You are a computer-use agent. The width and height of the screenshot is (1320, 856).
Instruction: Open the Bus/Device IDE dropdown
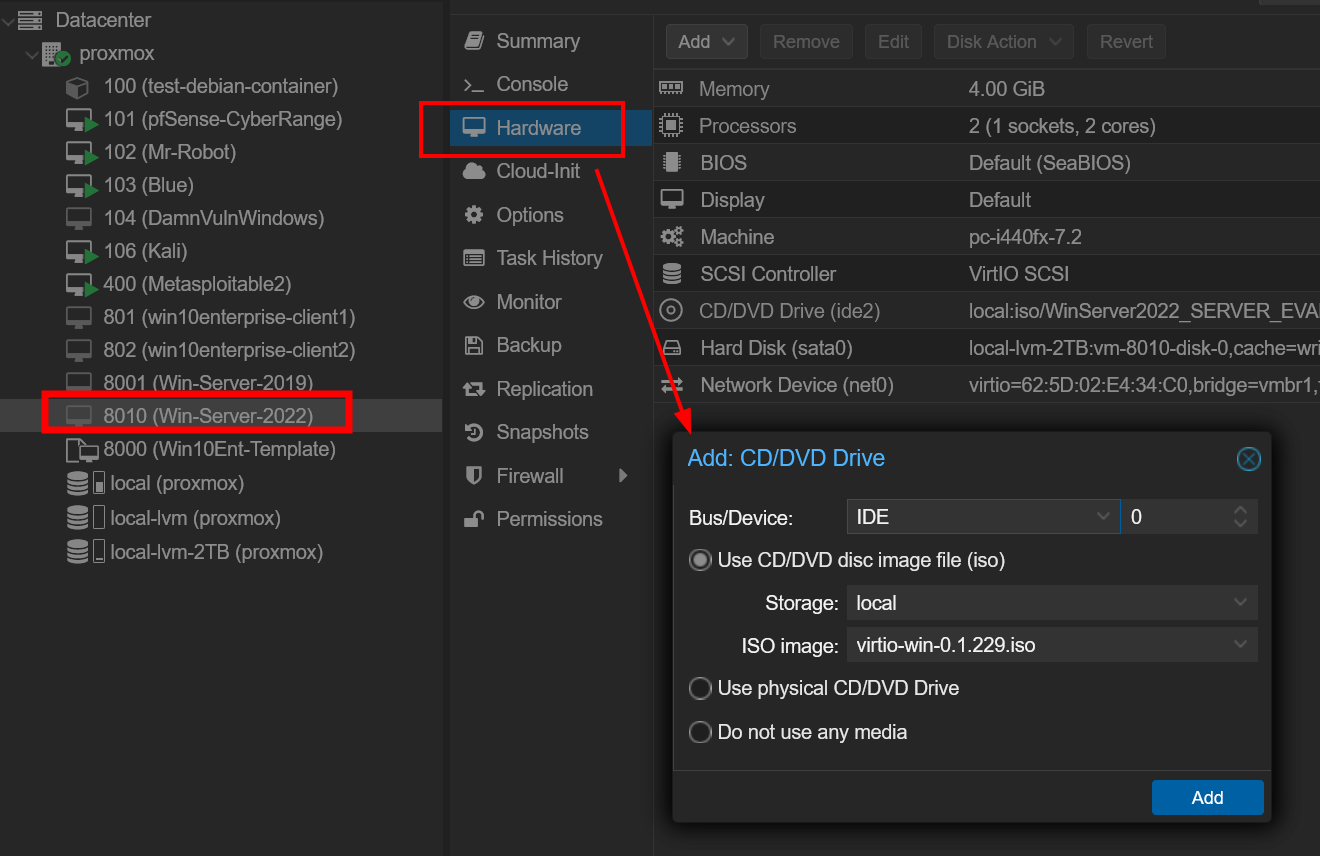click(981, 517)
